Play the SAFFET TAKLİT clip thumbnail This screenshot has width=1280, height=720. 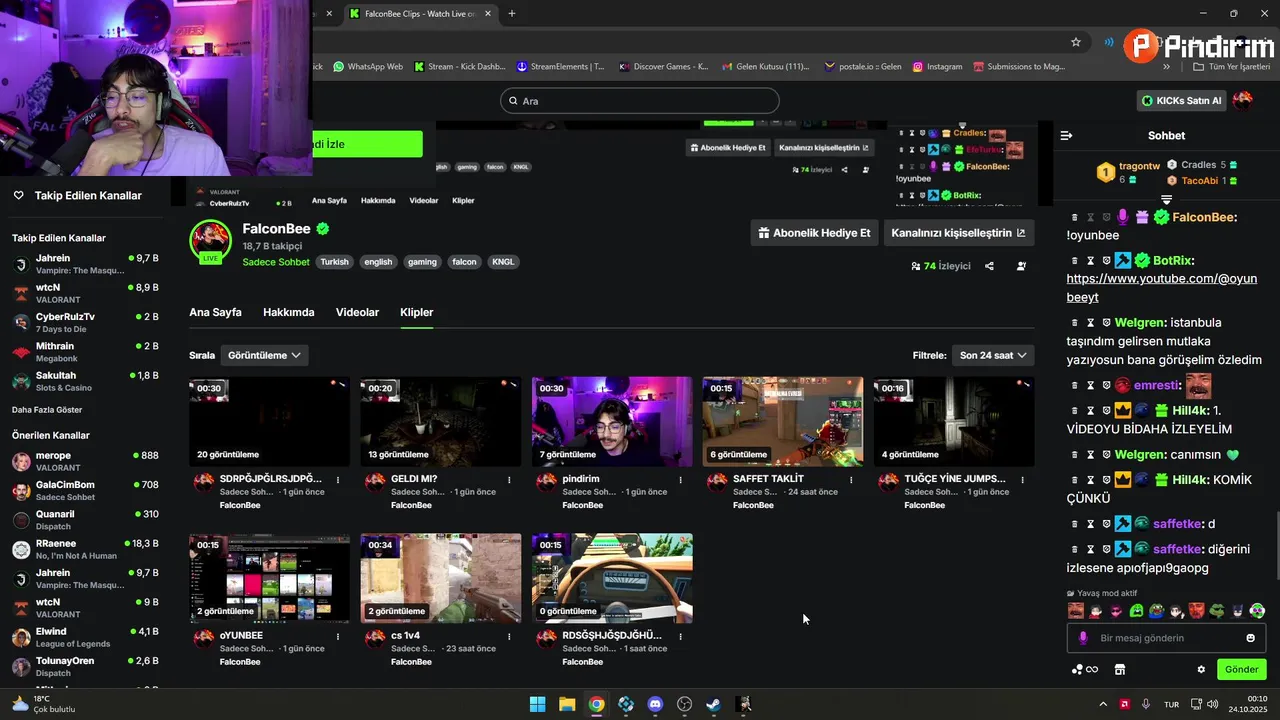pyautogui.click(x=783, y=421)
